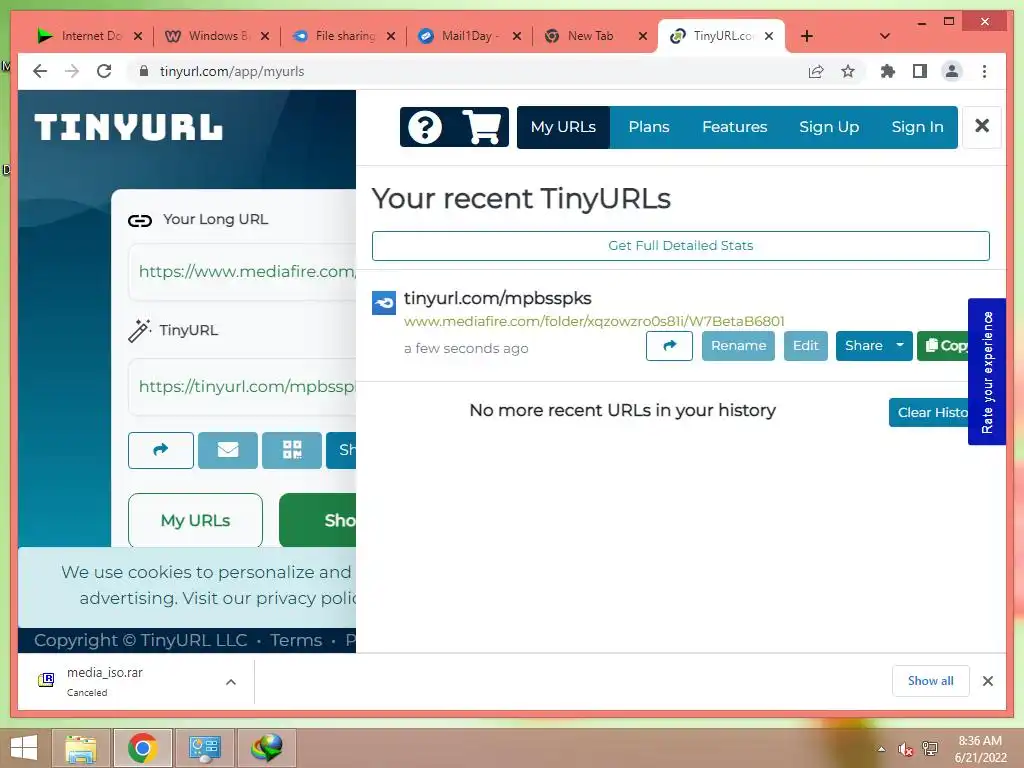Open the Terms link in the footer
The image size is (1024, 768).
coord(296,641)
